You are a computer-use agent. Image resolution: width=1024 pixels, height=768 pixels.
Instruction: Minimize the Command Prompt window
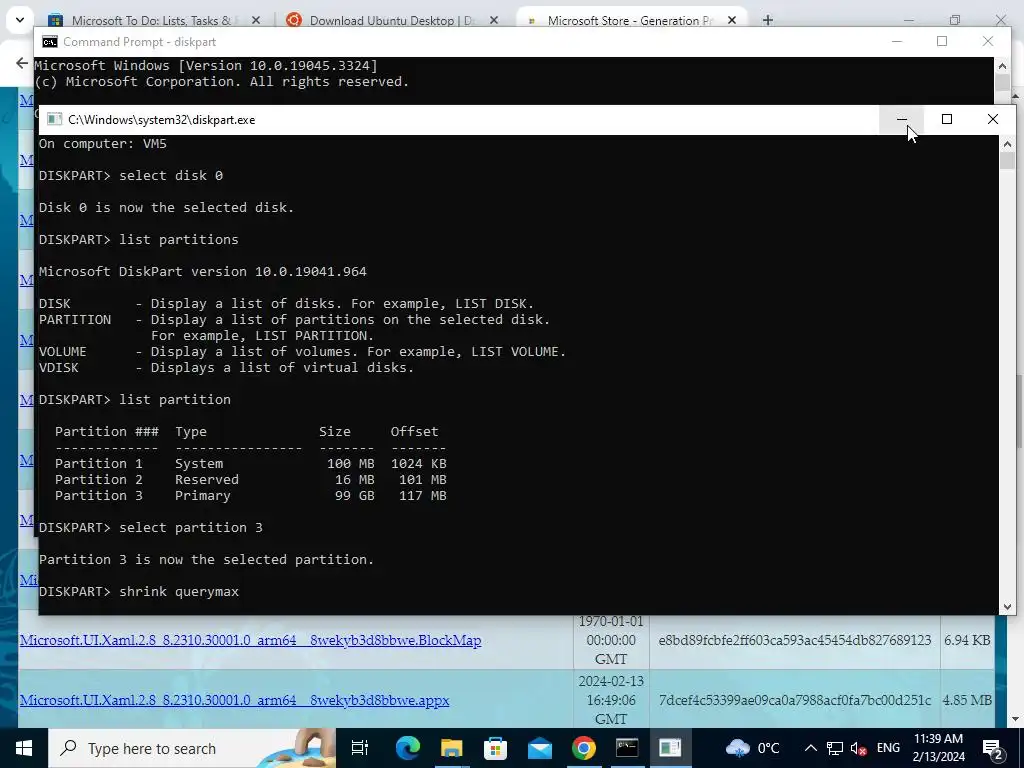tap(897, 41)
